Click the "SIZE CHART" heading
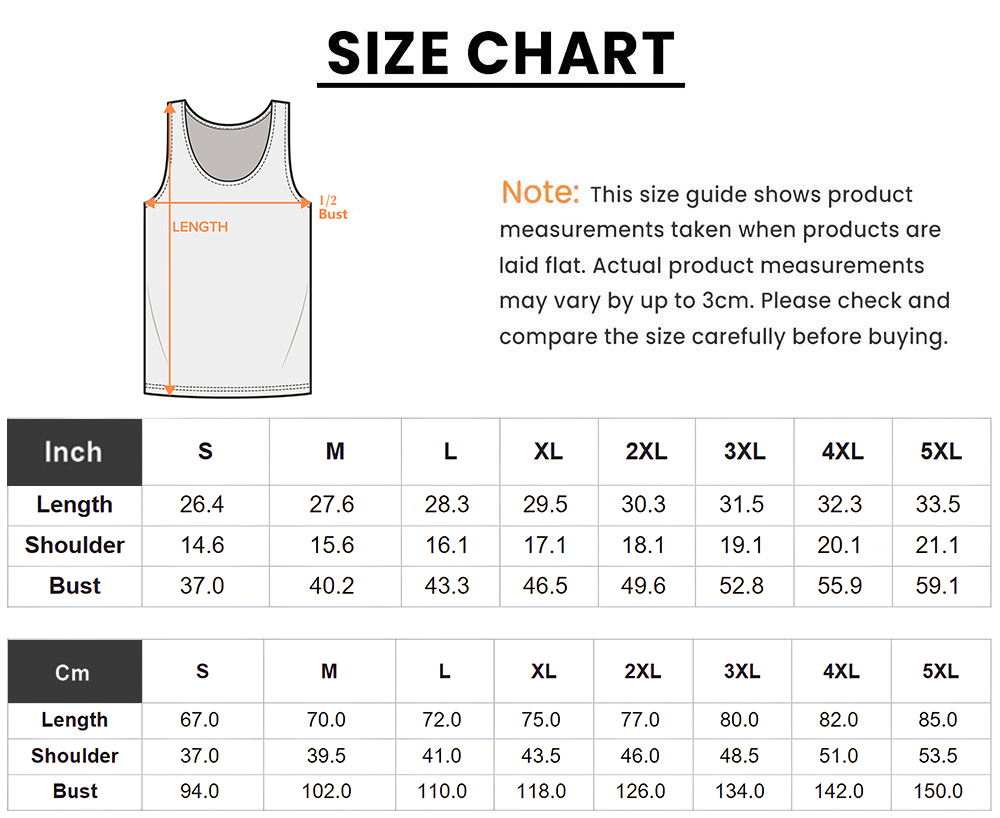The image size is (1000, 818). click(500, 54)
